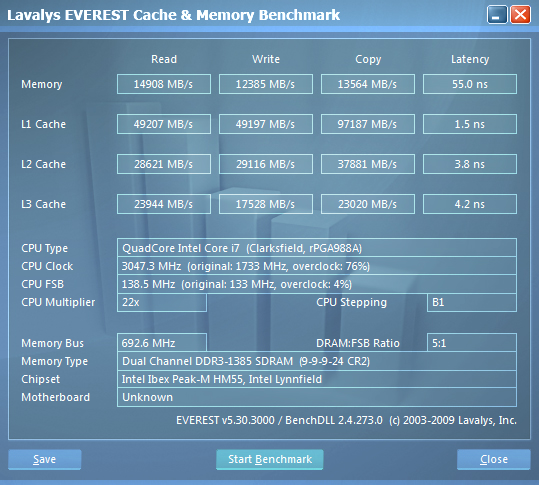Select L3 Cache Read 23944 MB/s
This screenshot has width=543, height=488.
click(x=164, y=204)
